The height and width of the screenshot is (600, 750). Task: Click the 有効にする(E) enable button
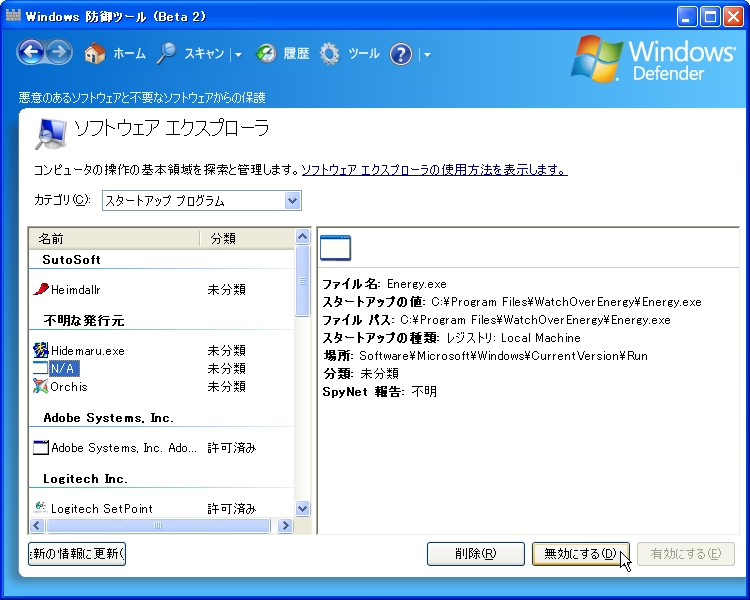pyautogui.click(x=686, y=554)
